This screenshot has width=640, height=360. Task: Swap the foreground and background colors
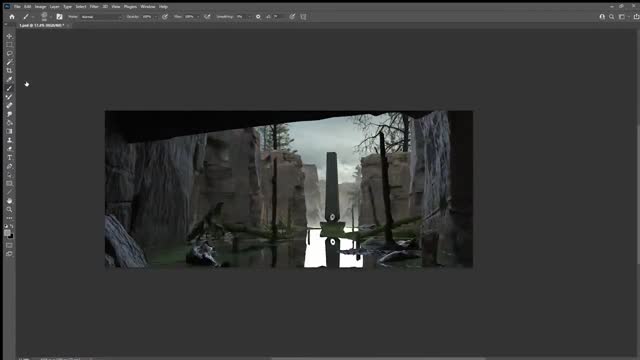pyautogui.click(x=12, y=226)
